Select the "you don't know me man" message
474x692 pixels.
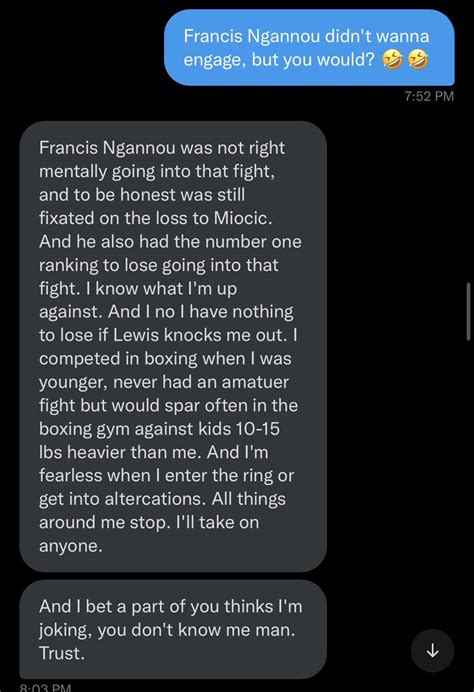173,629
